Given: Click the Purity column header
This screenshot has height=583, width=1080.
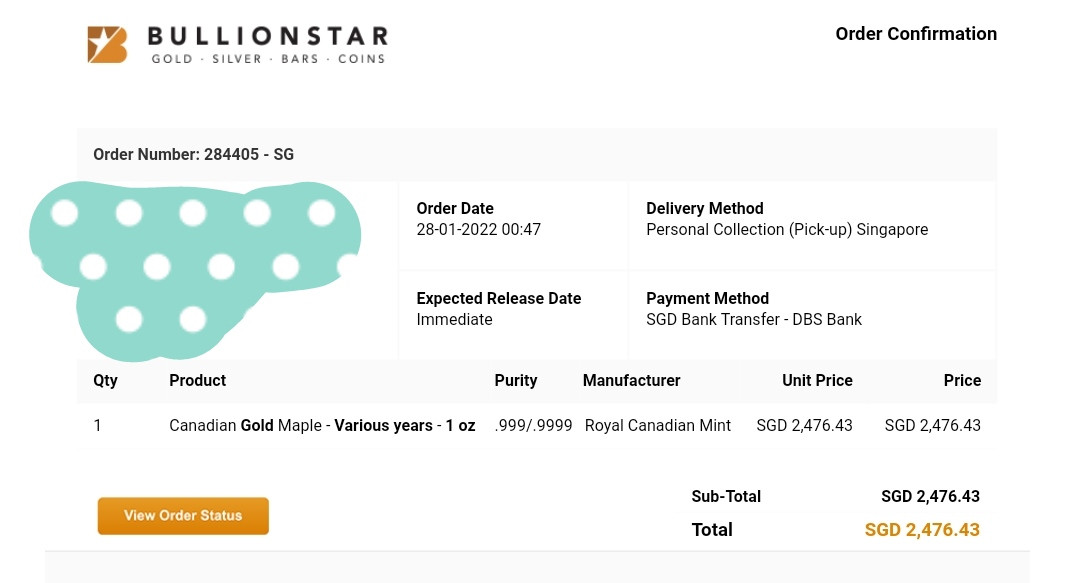Looking at the screenshot, I should tap(516, 381).
